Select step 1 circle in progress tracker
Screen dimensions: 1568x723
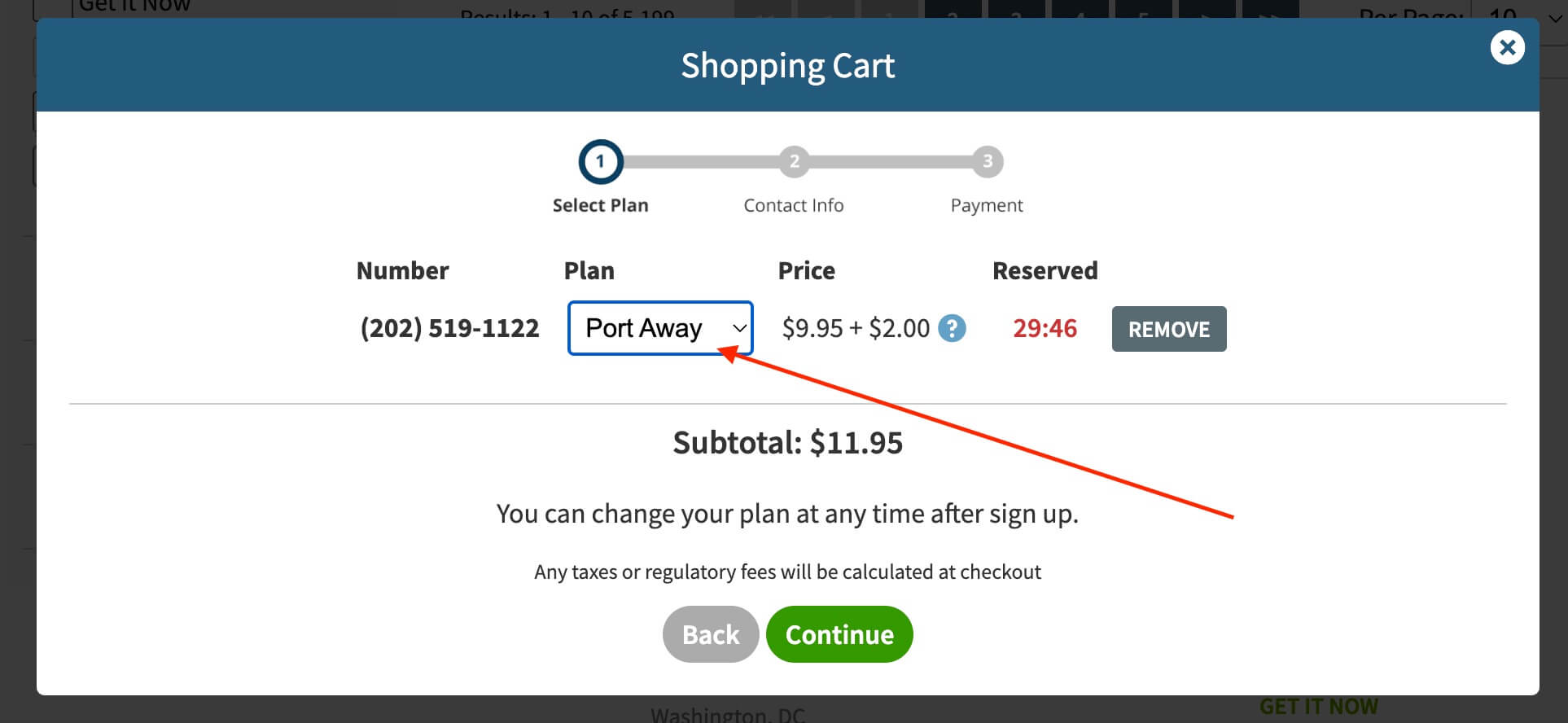tap(600, 161)
